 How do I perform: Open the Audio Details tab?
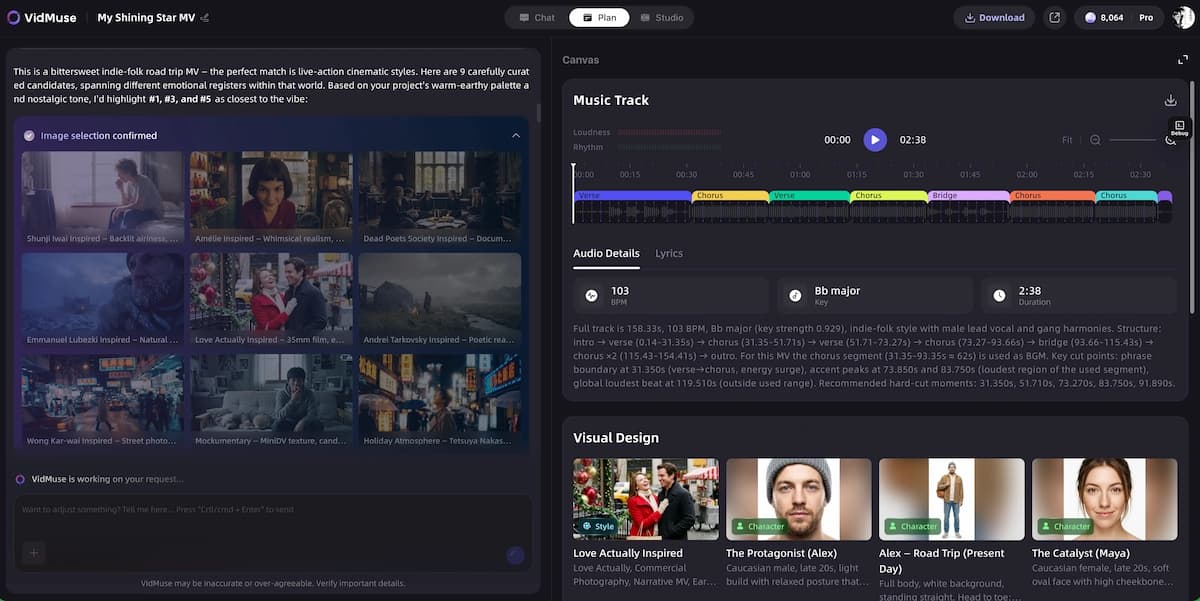point(606,253)
